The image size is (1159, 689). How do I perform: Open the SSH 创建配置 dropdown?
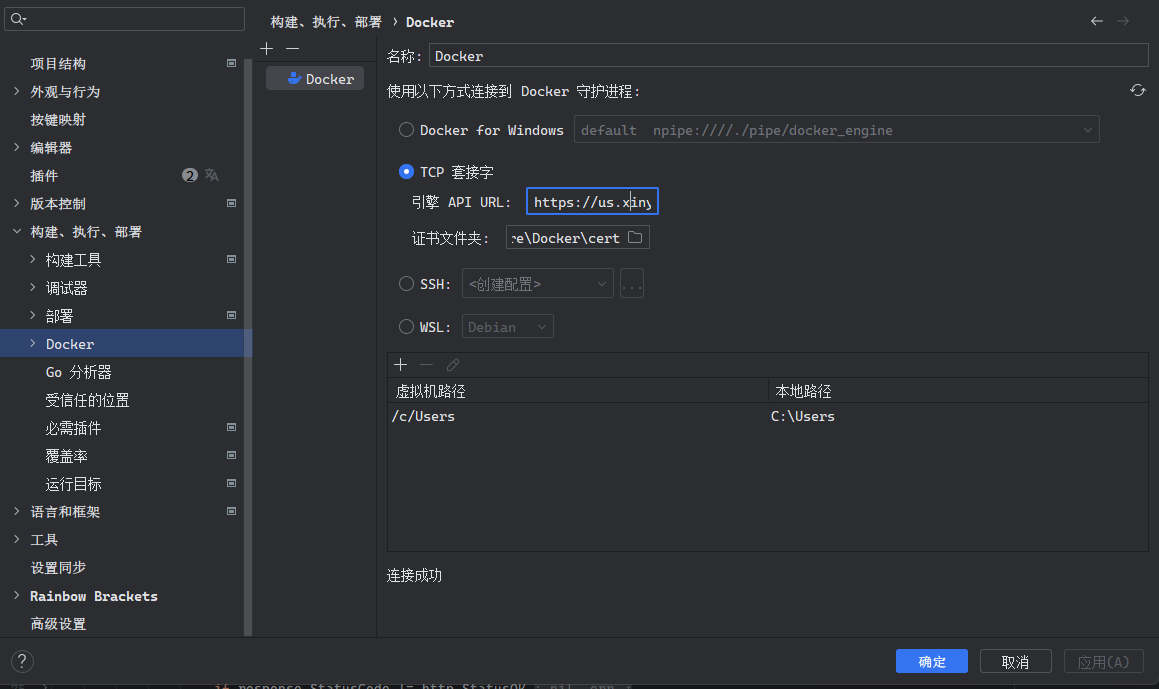click(537, 284)
